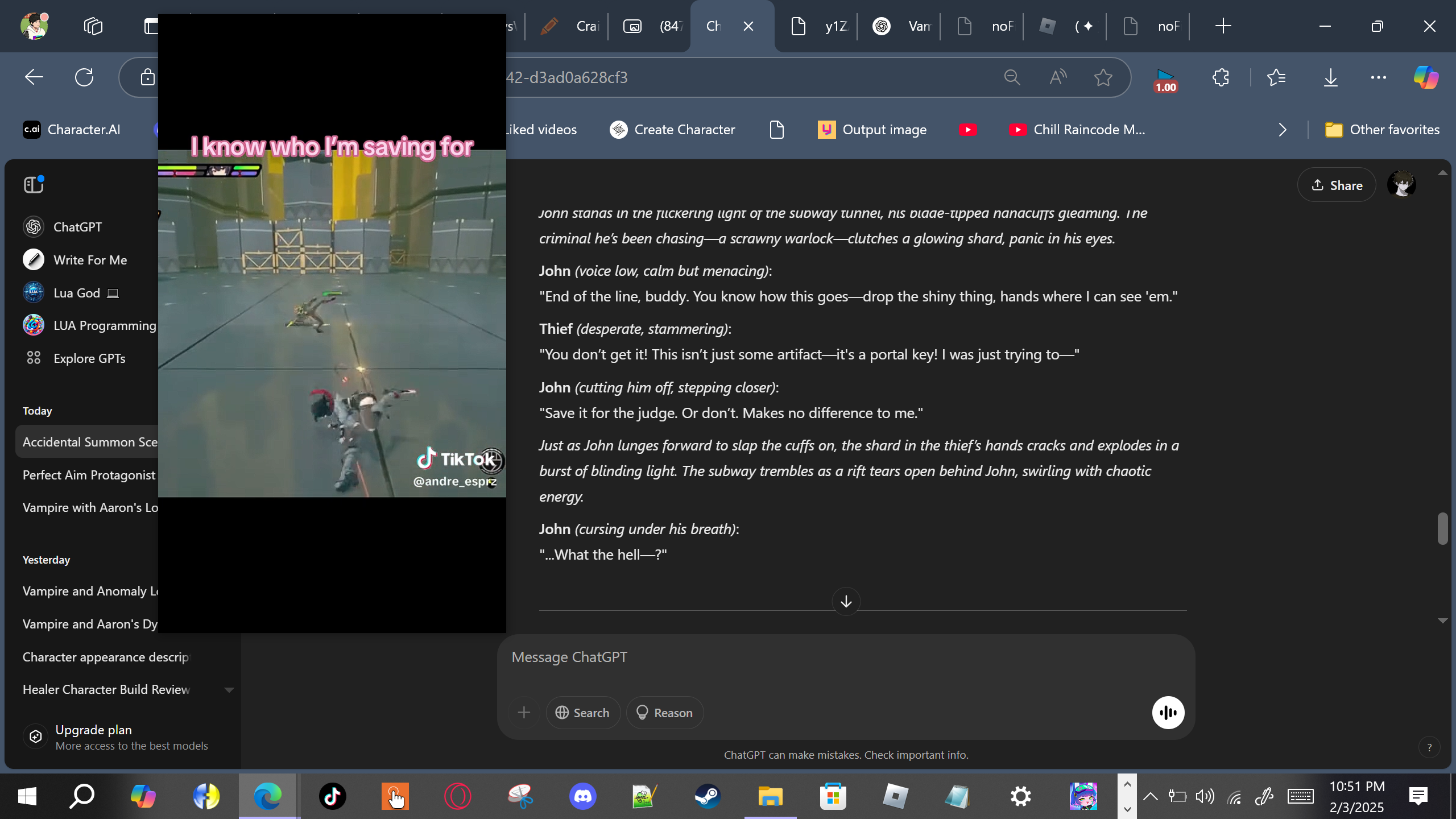This screenshot has height=819, width=1456.
Task: Open TikTok from the taskbar
Action: click(332, 796)
